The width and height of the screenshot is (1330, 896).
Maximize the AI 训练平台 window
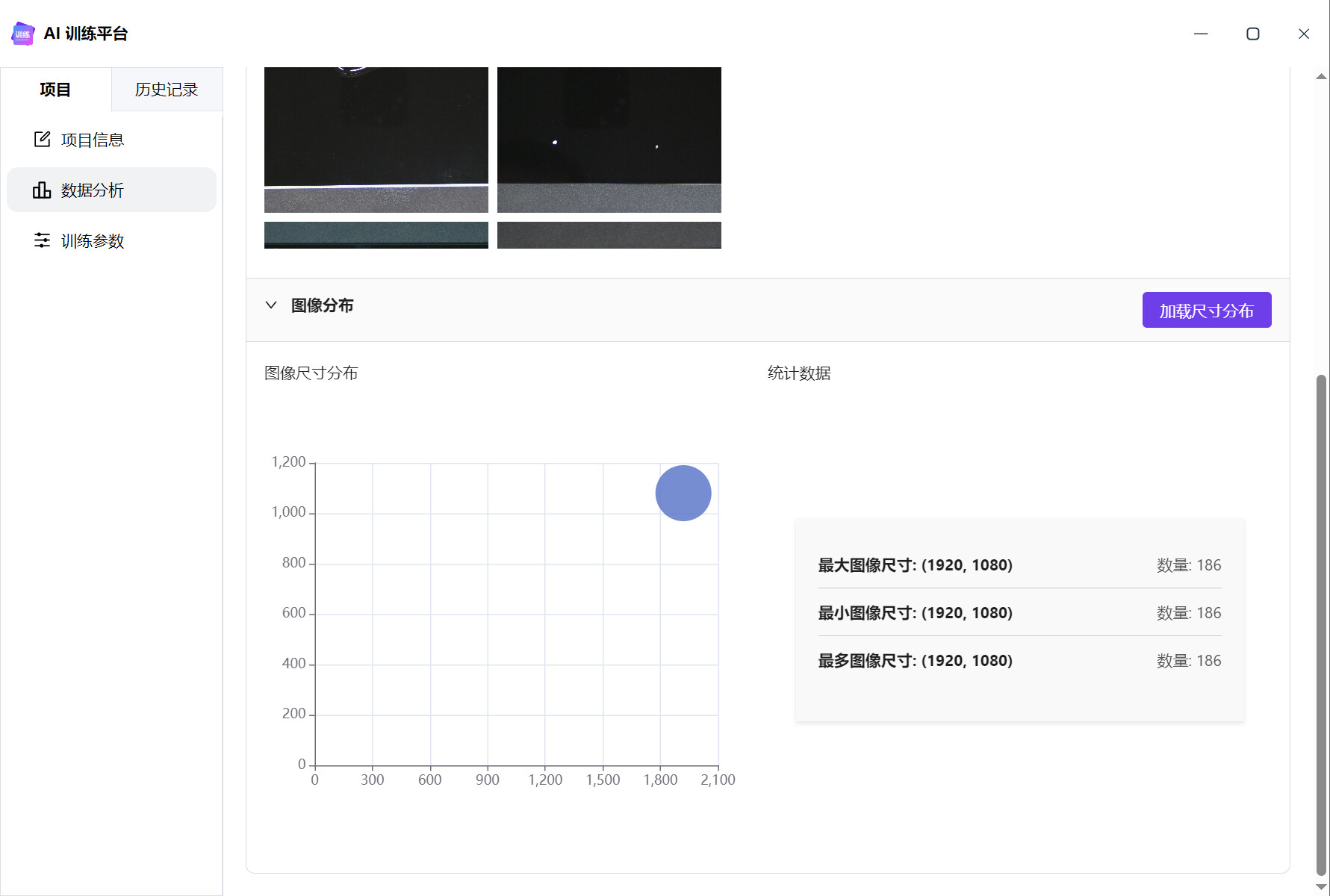pos(1253,34)
